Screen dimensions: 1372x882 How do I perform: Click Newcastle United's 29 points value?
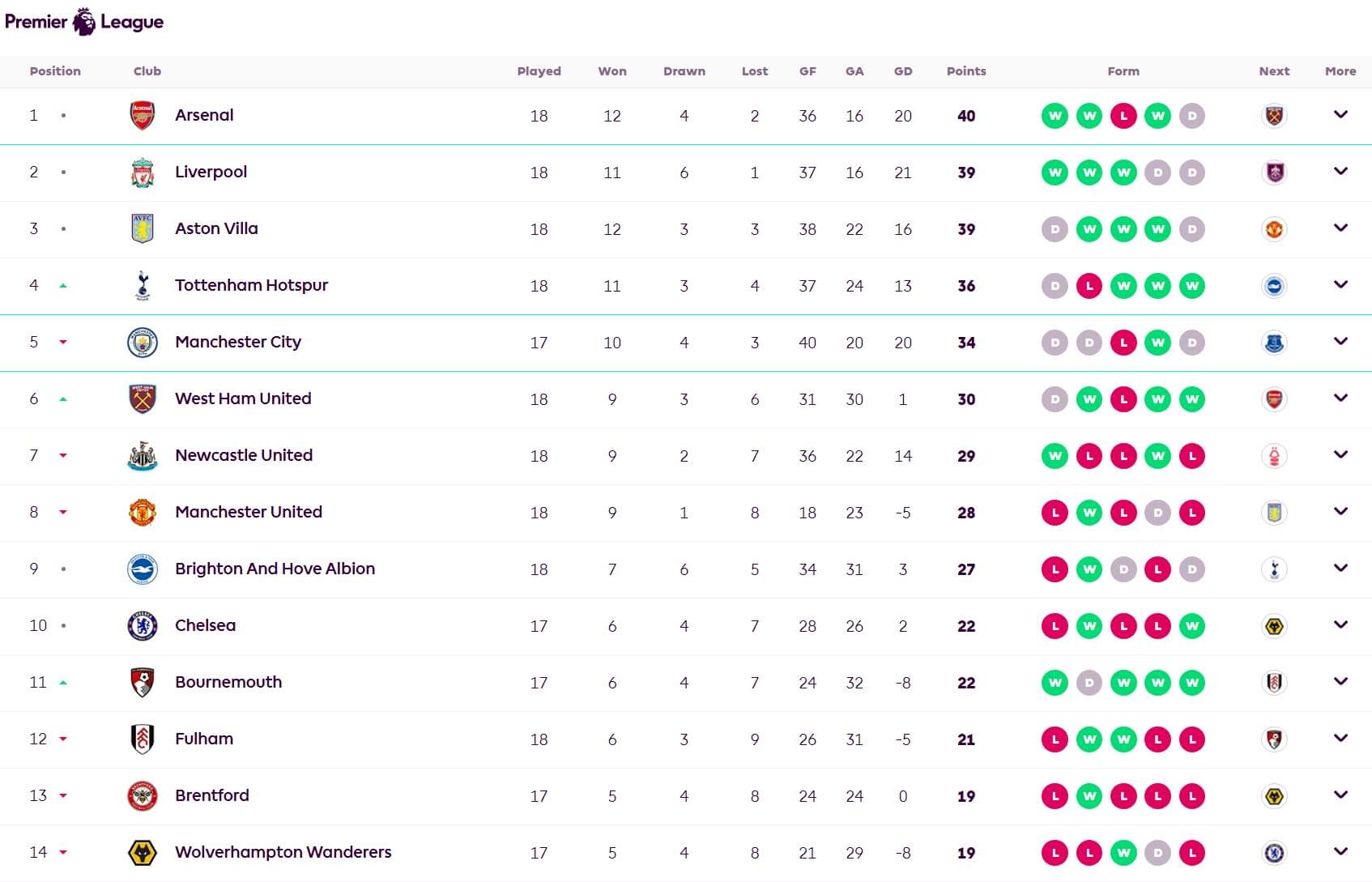point(966,456)
